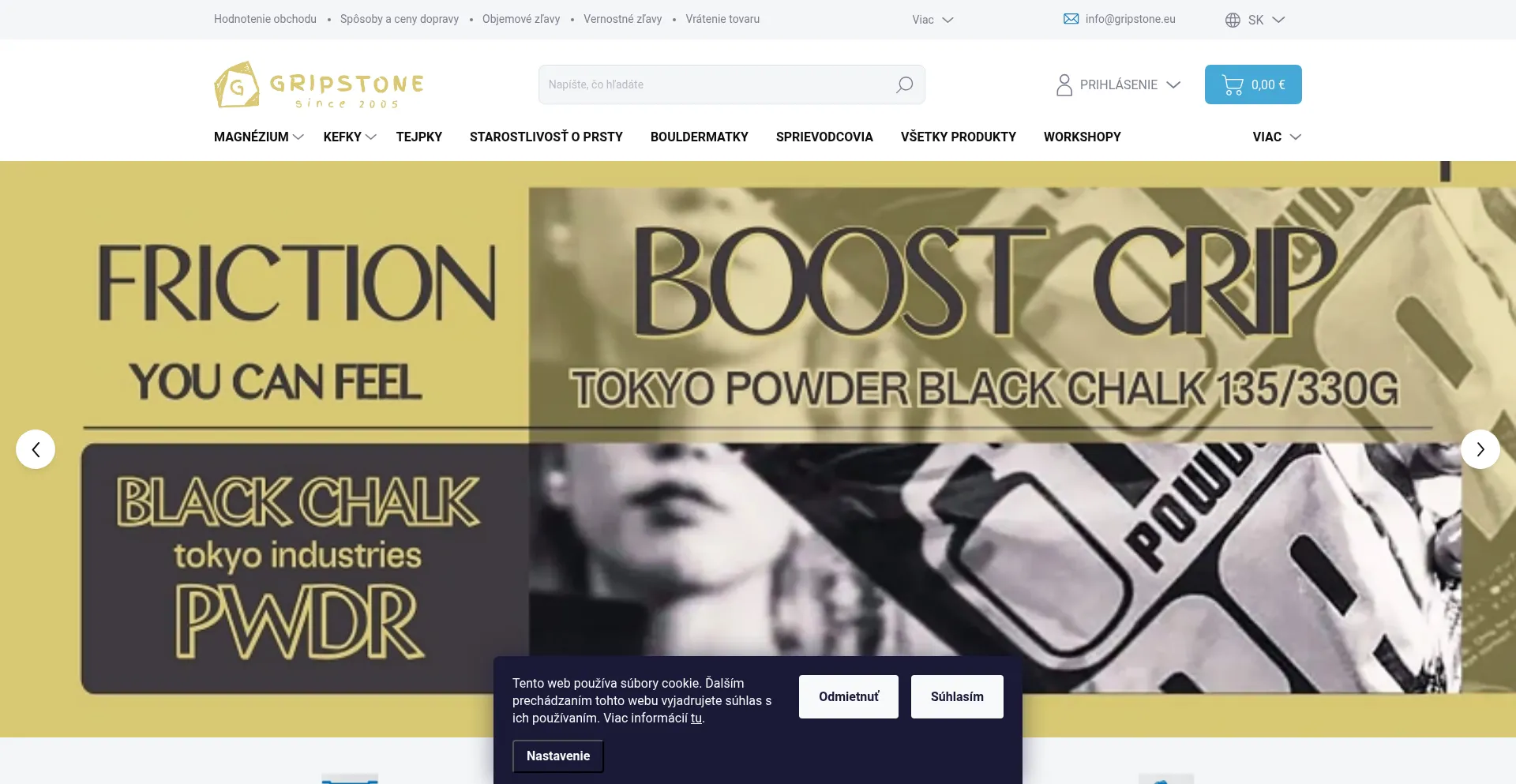Viewport: 1516px width, 784px height.
Task: Click the Gripstone logo
Action: click(x=319, y=84)
